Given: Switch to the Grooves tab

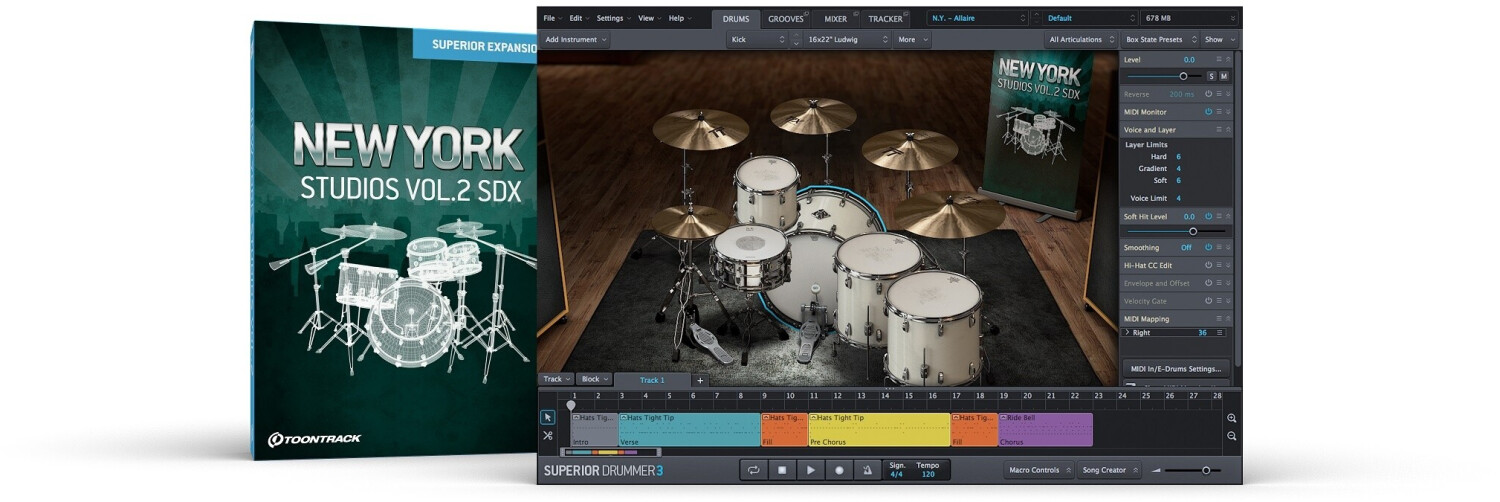Looking at the screenshot, I should click(x=786, y=18).
